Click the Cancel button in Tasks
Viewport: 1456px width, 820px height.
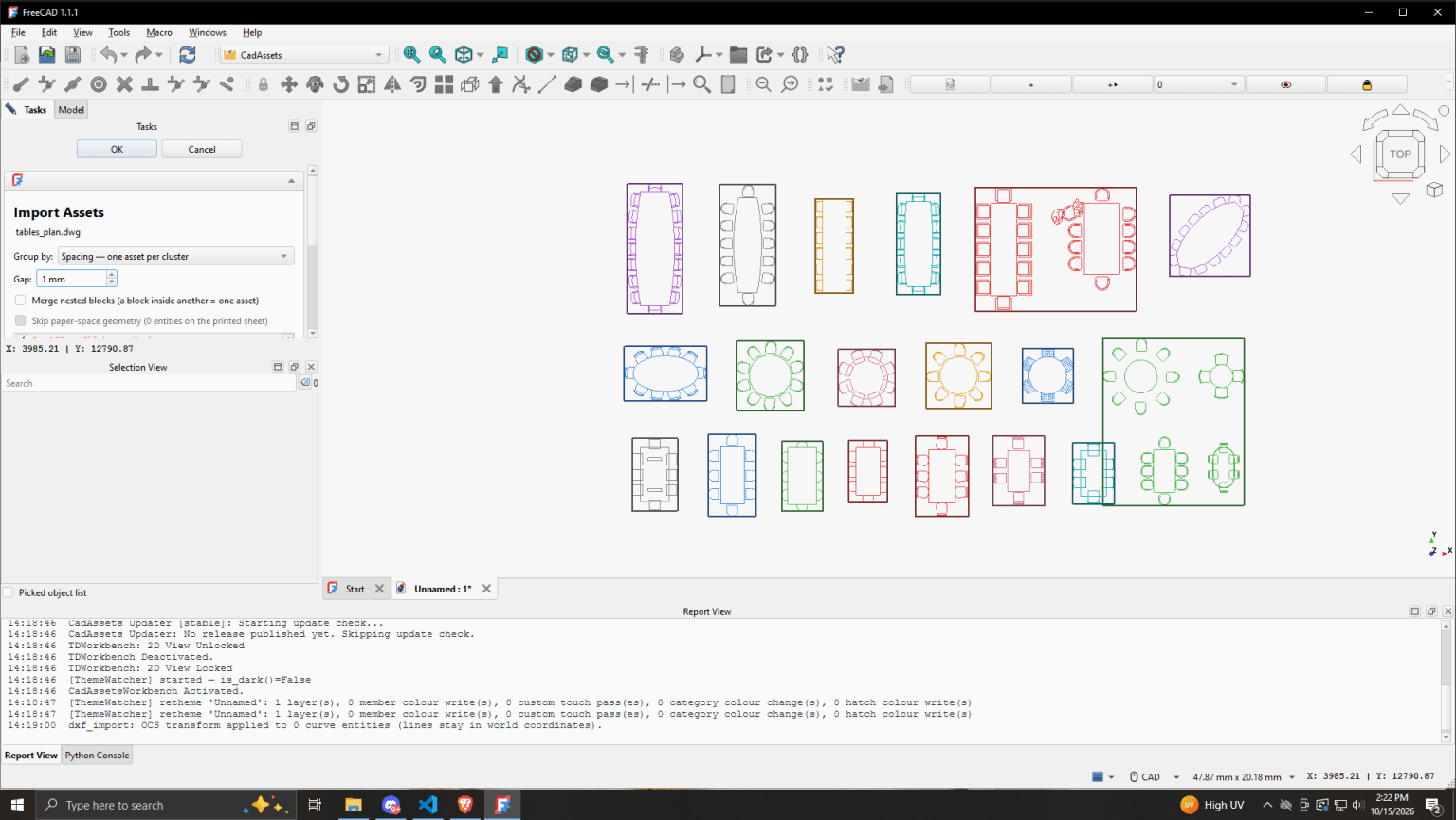(202, 149)
